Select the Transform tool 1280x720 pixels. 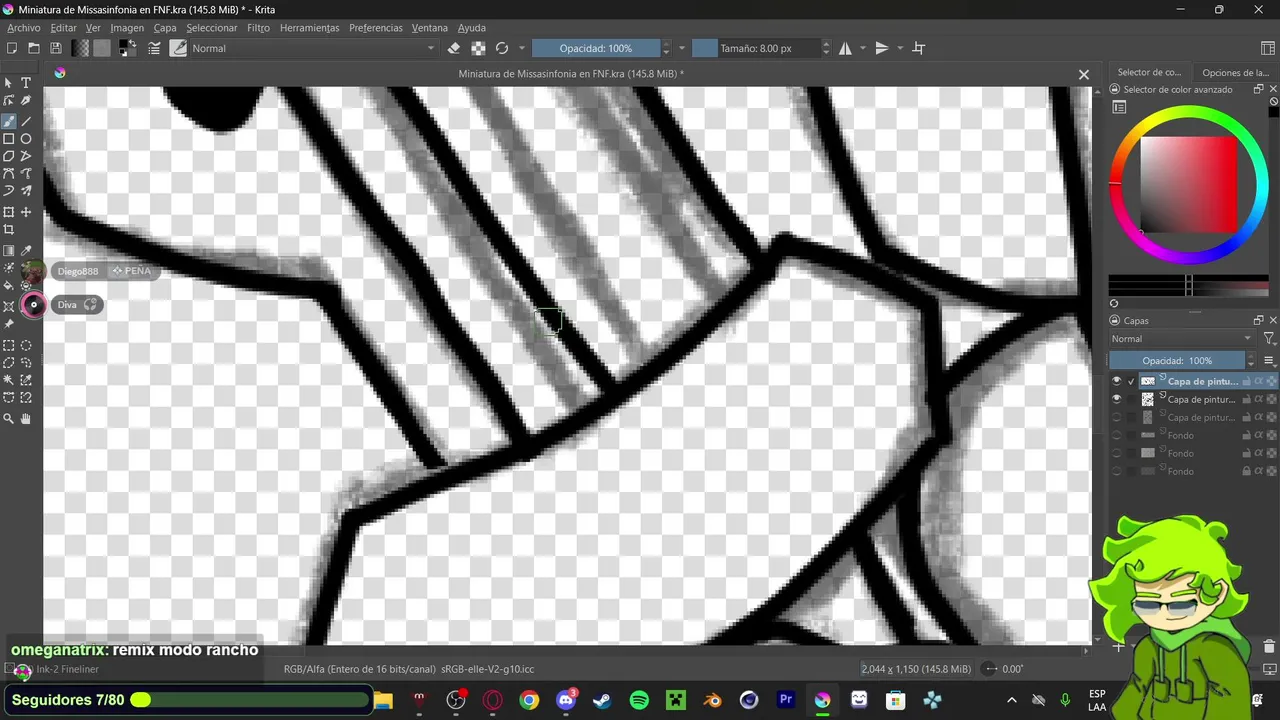9,212
